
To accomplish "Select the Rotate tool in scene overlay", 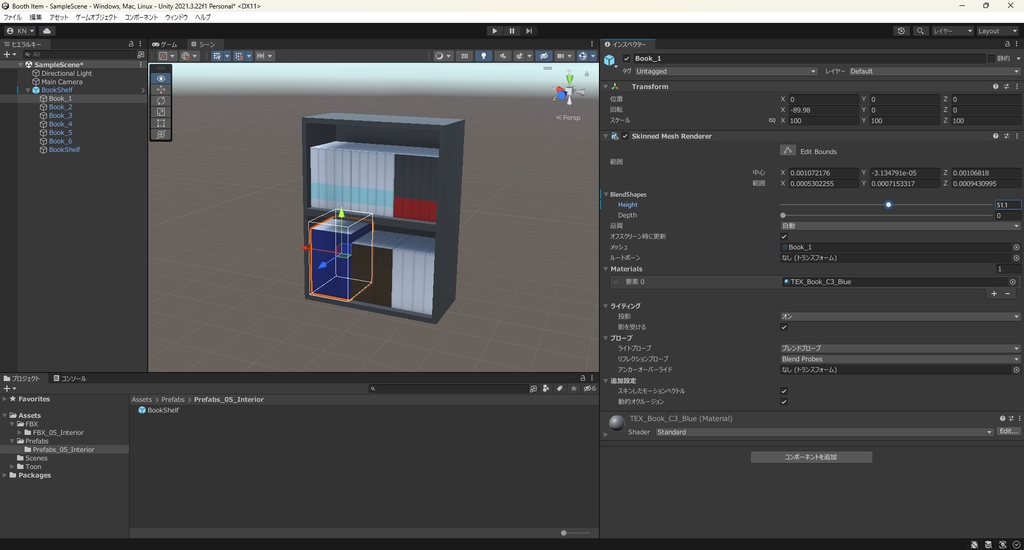I will click(161, 101).
